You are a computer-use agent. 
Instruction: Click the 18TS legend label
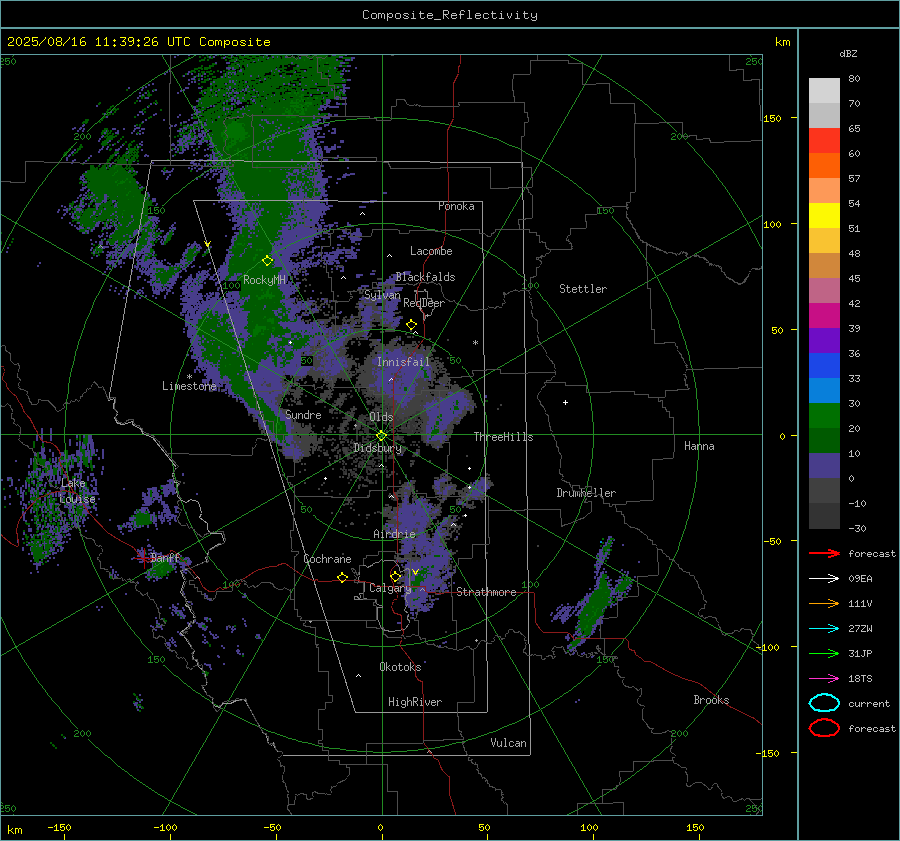(x=860, y=679)
